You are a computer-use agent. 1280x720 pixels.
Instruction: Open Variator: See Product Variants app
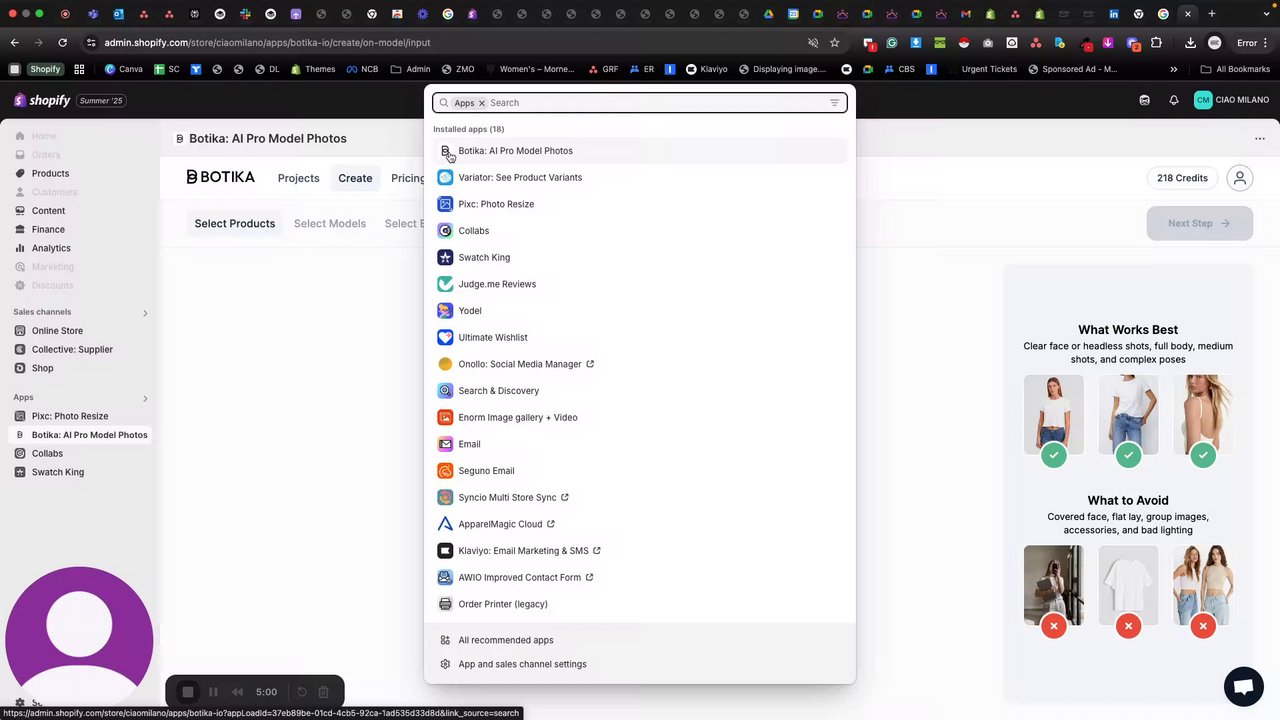coord(640,178)
